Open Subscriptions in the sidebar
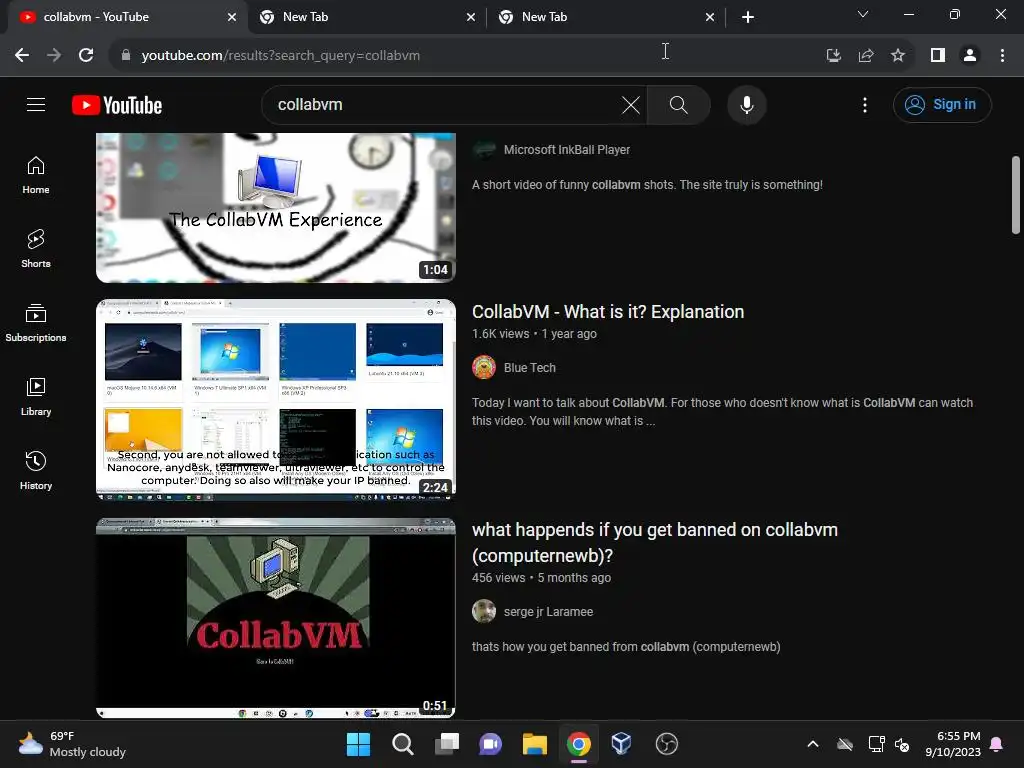This screenshot has height=768, width=1024. coord(36,323)
